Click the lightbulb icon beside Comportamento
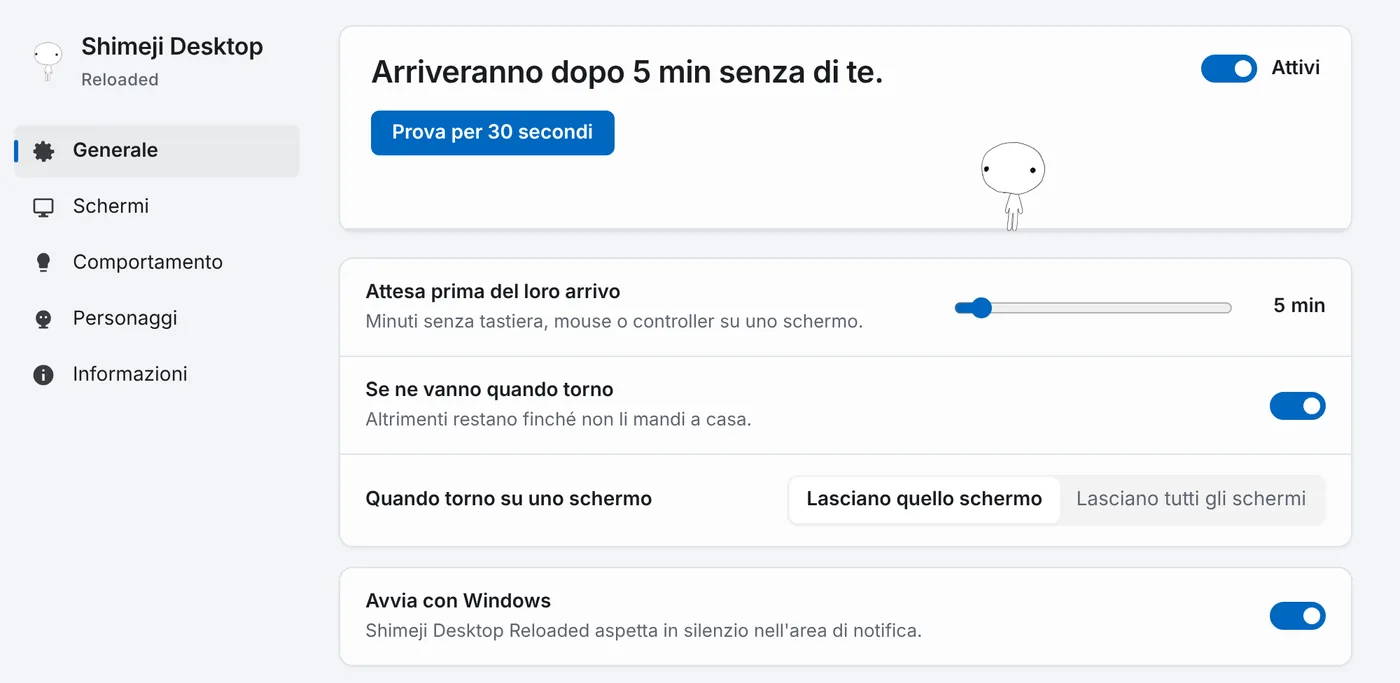Image resolution: width=1400 pixels, height=683 pixels. tap(43, 263)
